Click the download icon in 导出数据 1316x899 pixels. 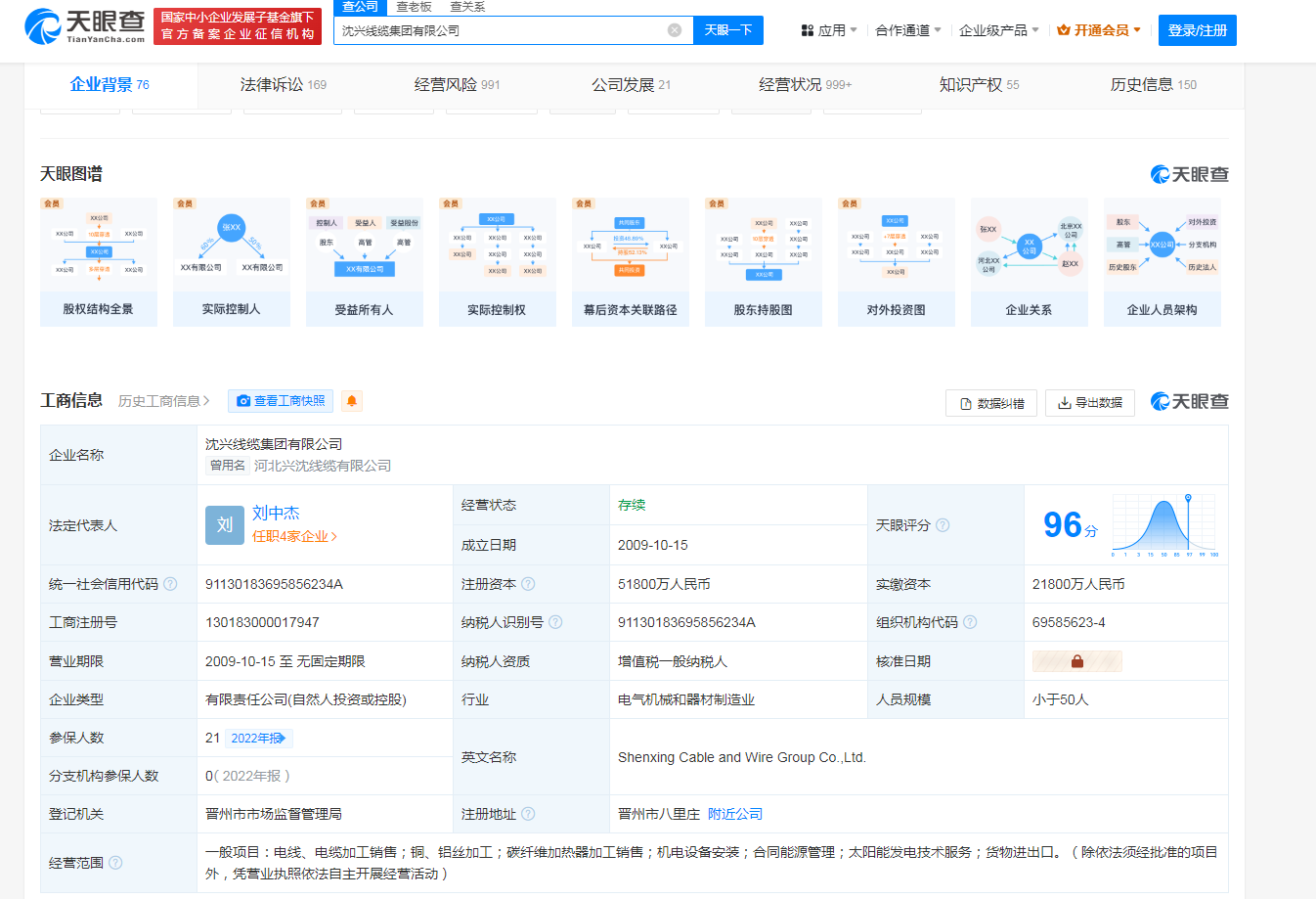1064,403
